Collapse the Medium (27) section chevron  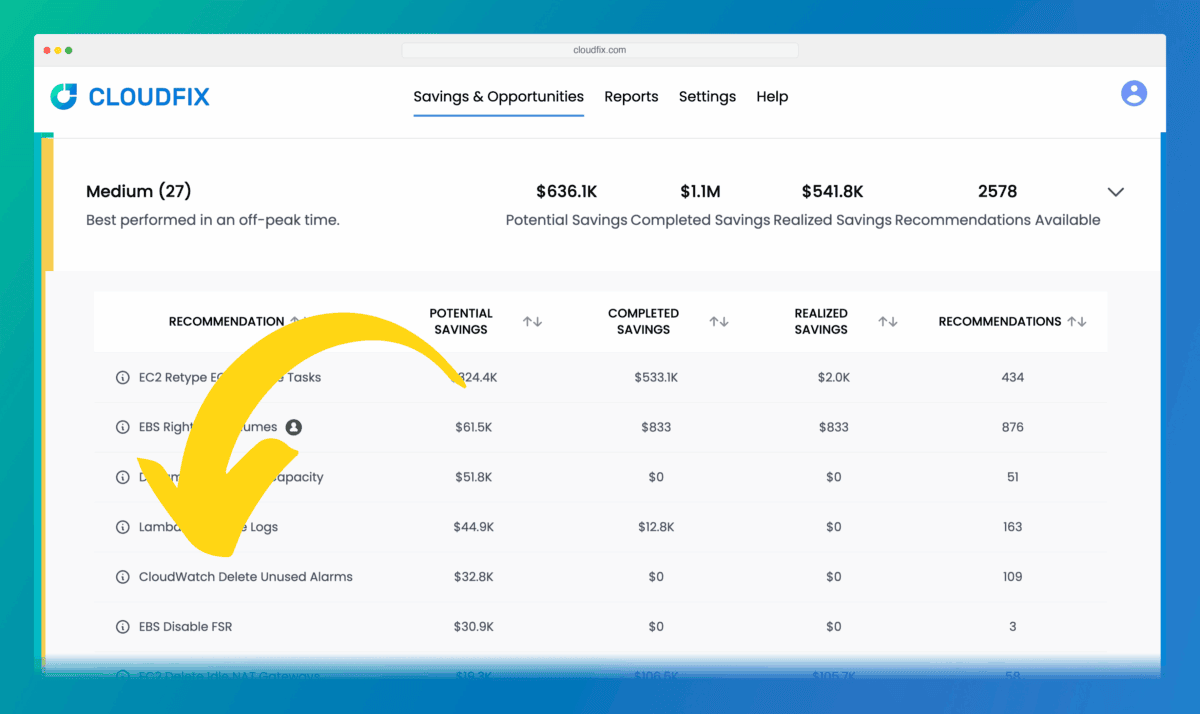(x=1116, y=192)
